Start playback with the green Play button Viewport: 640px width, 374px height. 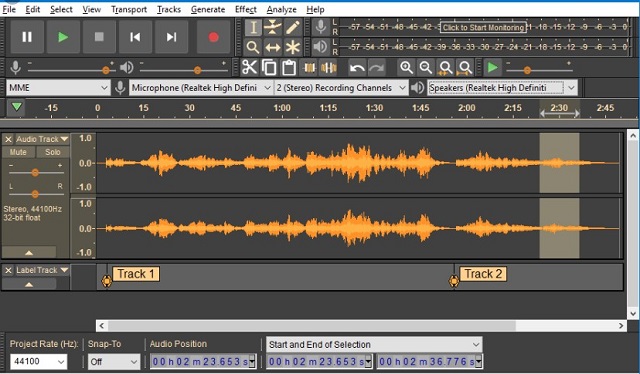63,37
